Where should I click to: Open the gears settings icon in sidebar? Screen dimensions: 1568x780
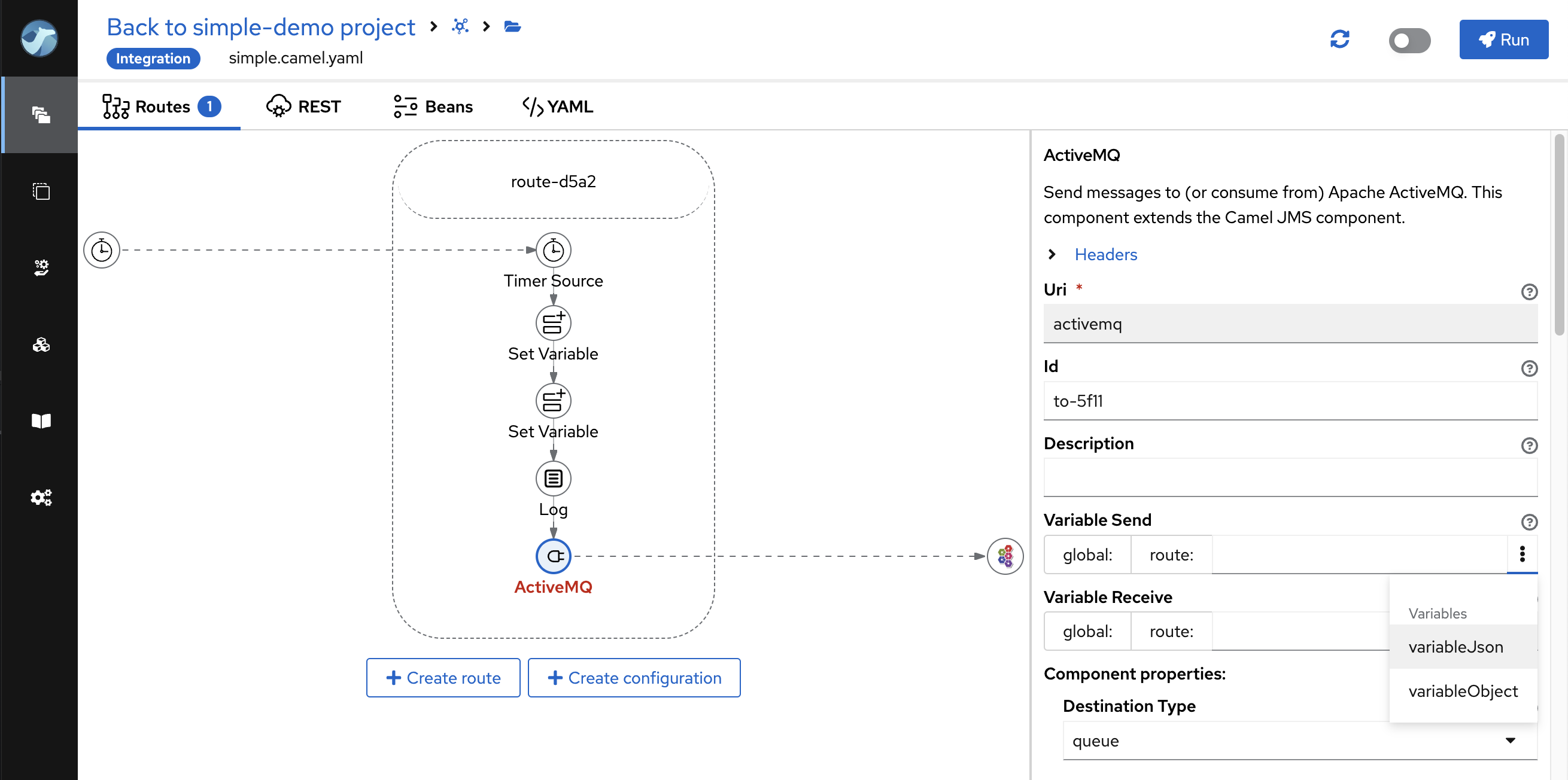click(41, 497)
